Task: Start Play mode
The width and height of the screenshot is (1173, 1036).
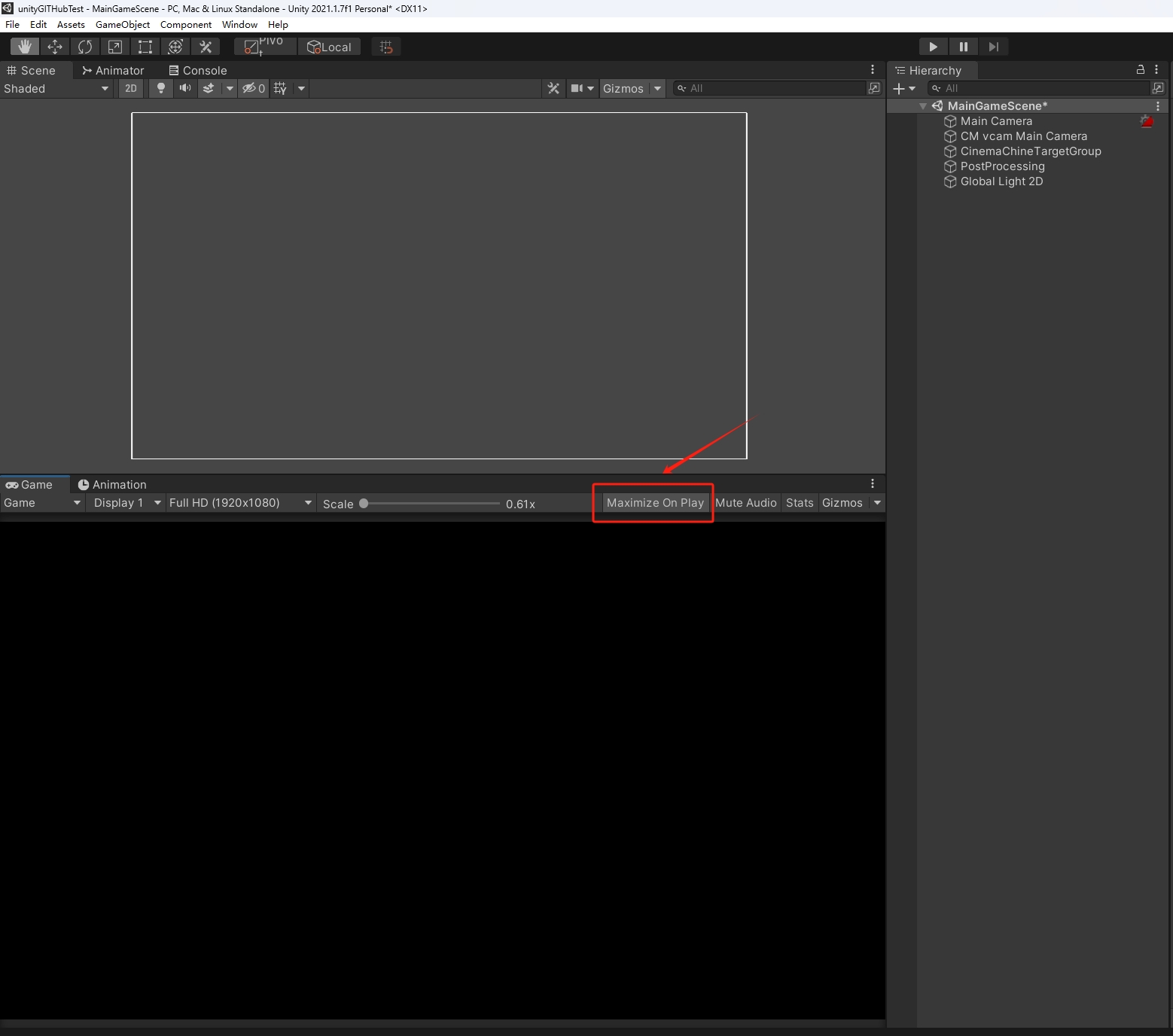Action: pos(934,47)
